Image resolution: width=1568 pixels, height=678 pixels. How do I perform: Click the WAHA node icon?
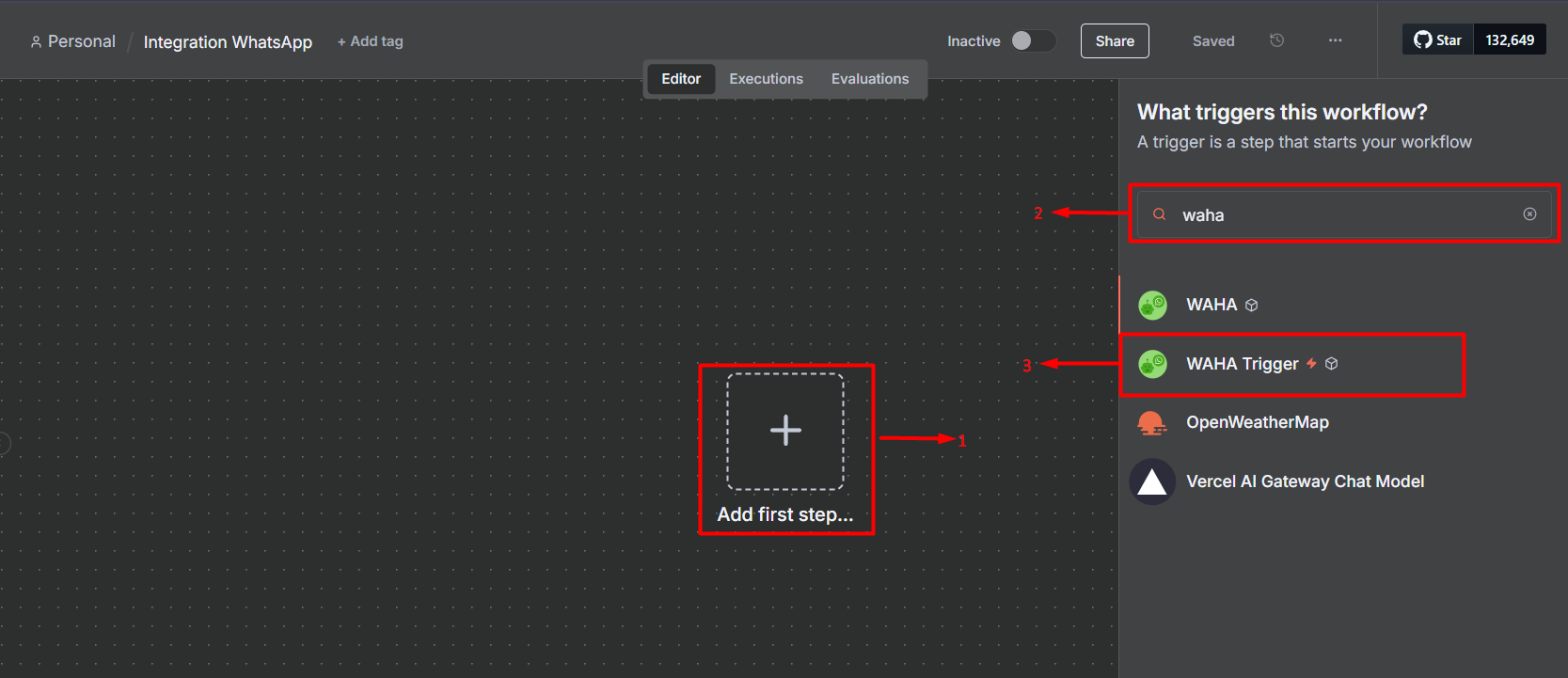(1152, 305)
